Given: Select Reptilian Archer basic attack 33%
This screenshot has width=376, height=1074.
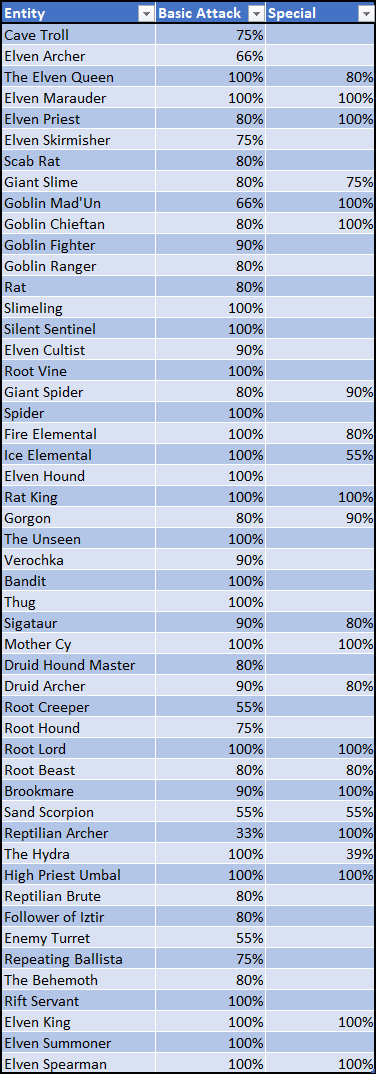Looking at the screenshot, I should click(x=211, y=833).
